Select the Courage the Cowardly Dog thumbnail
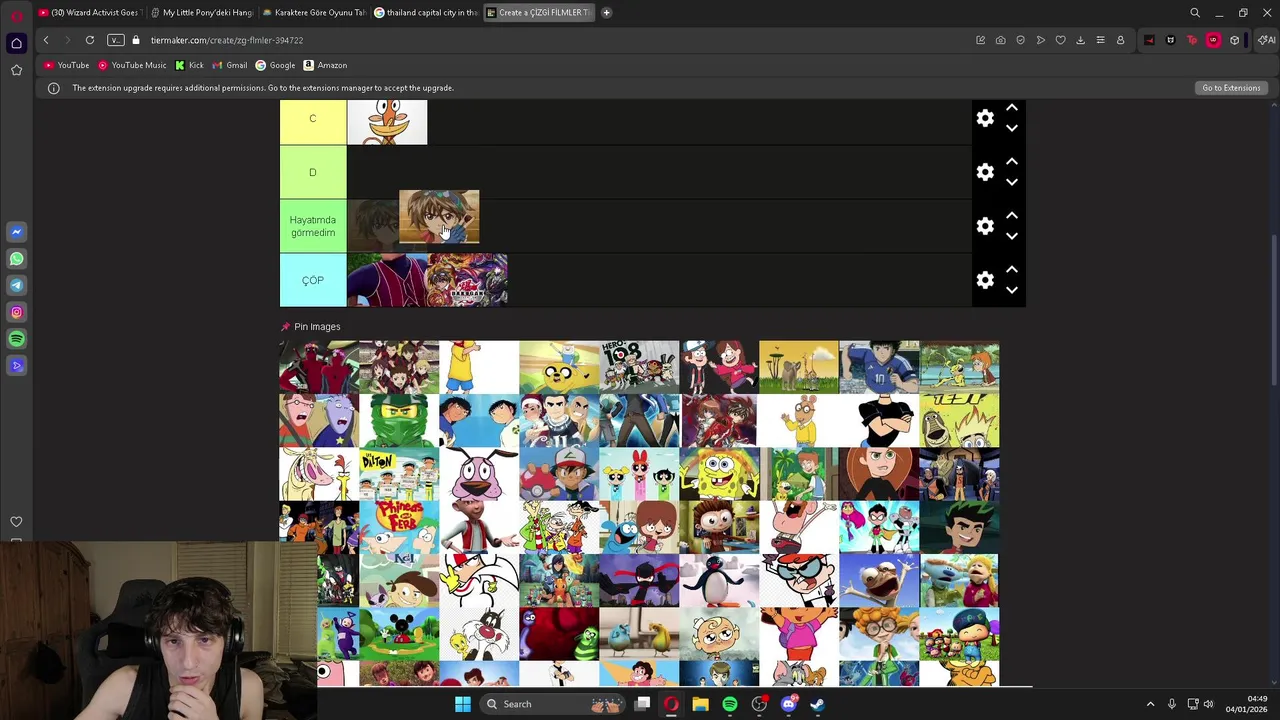Screen dimensions: 1280x720 (479, 474)
